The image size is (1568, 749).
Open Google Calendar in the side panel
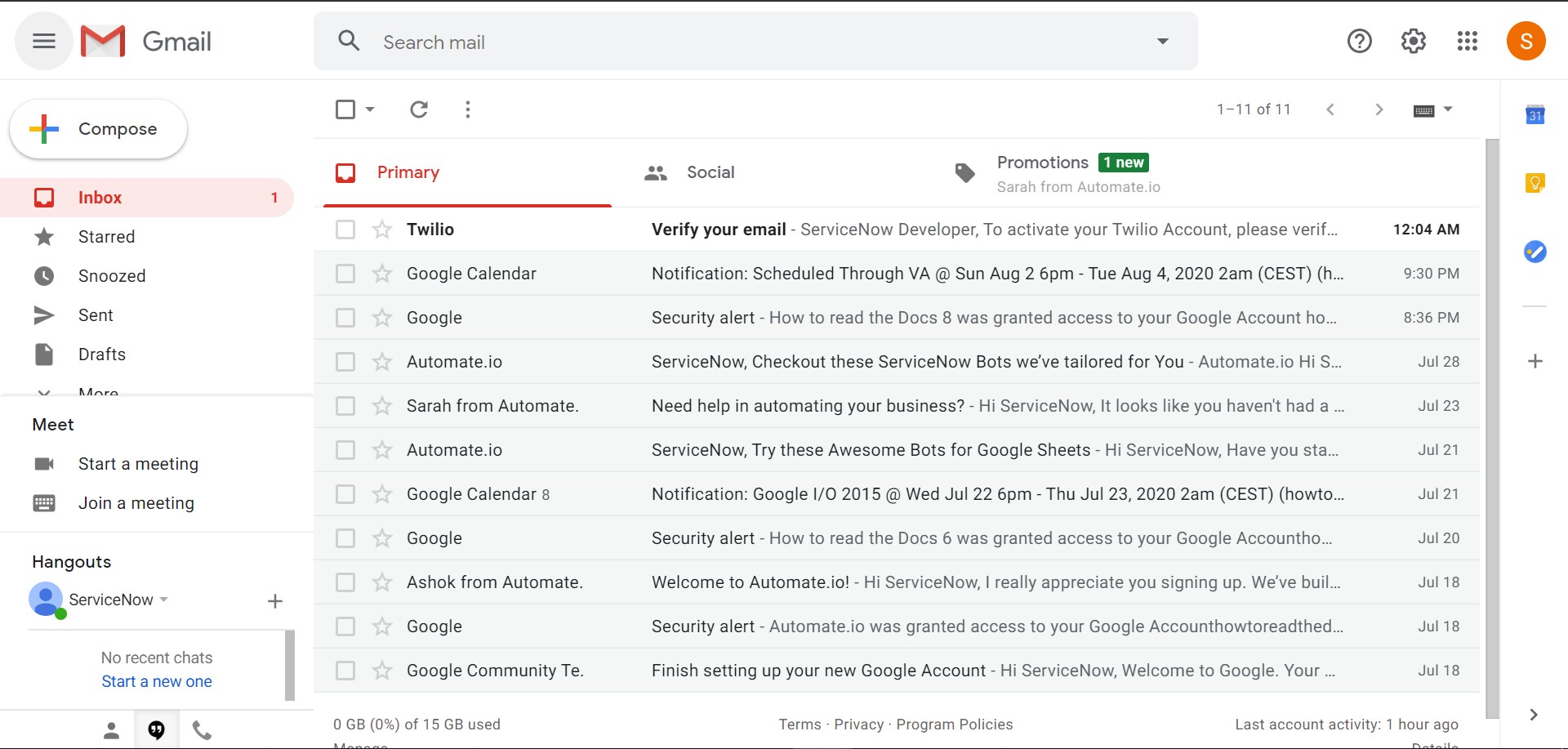[x=1536, y=114]
